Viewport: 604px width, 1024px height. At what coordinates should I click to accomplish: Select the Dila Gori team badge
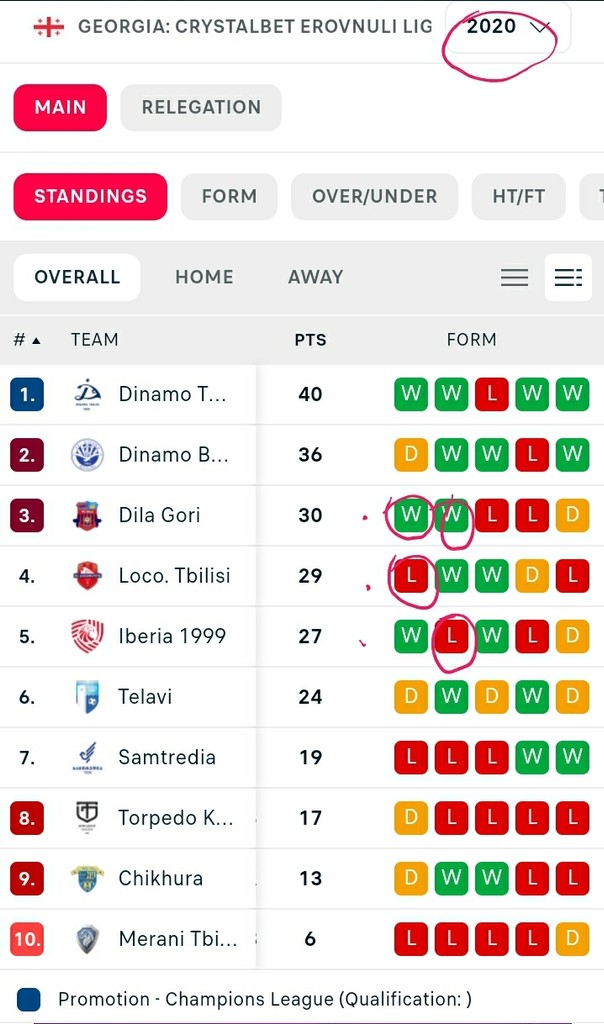pyautogui.click(x=87, y=515)
